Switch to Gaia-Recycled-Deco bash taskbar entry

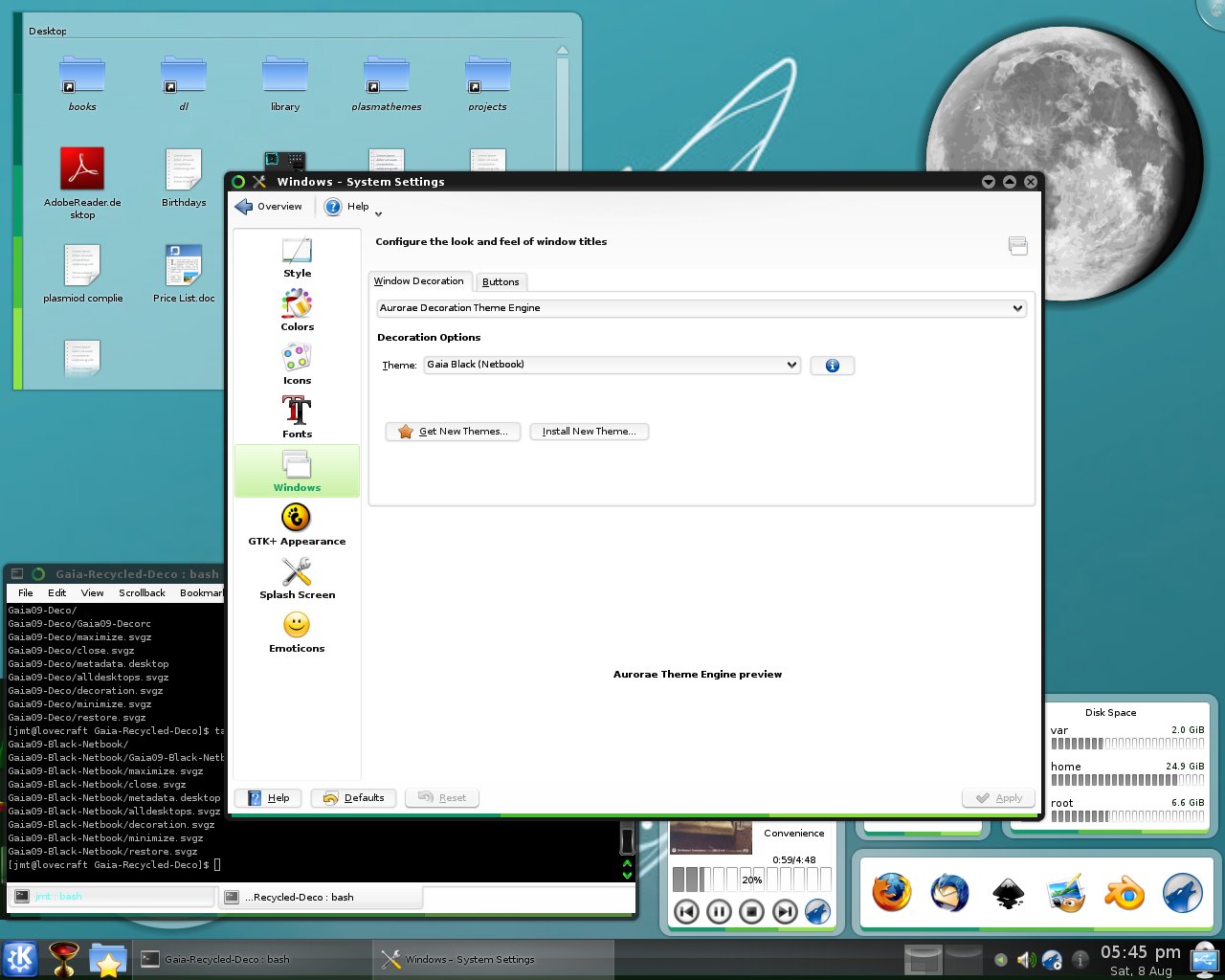pyautogui.click(x=251, y=959)
